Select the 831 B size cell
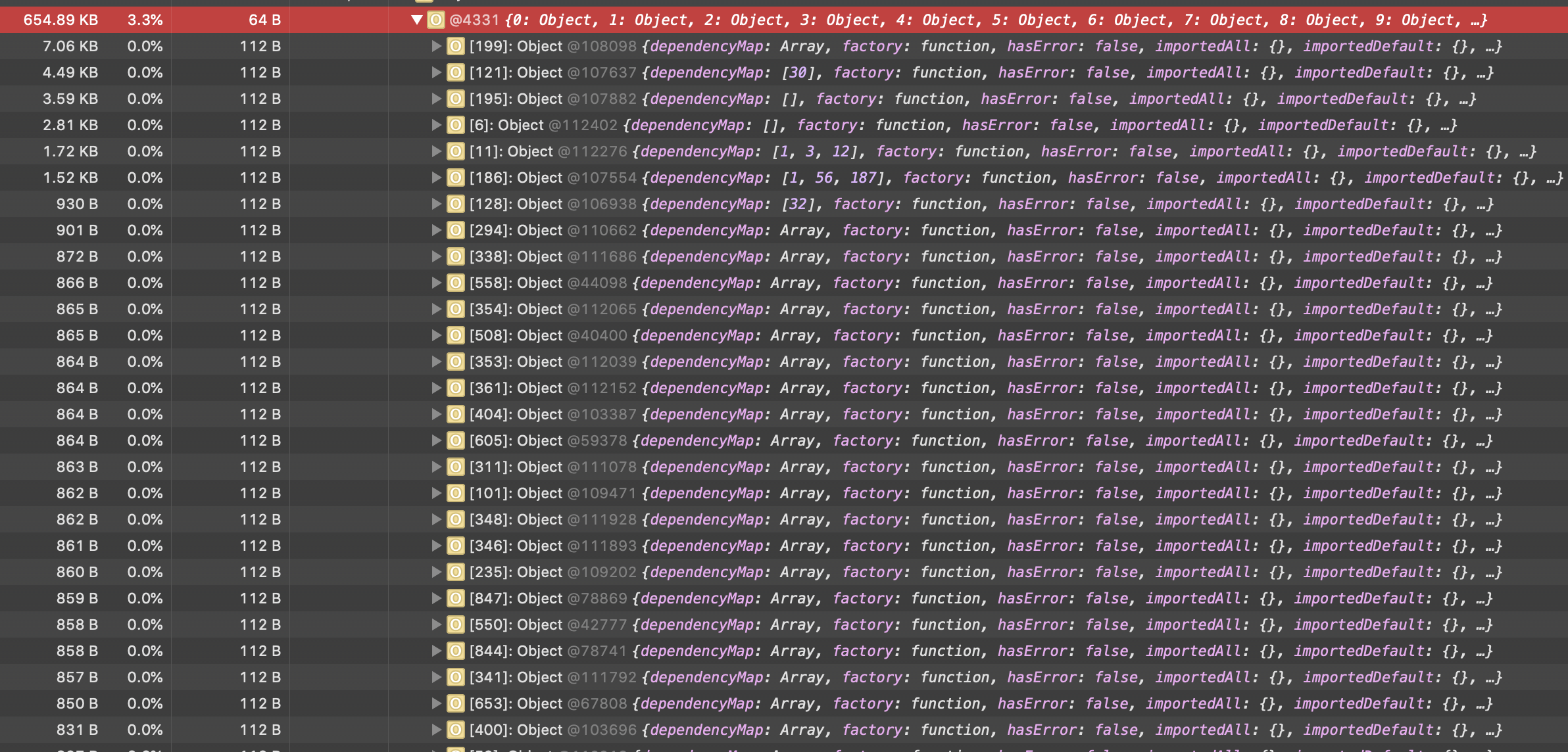Screen dimensions: 1568x752 (x=77, y=730)
